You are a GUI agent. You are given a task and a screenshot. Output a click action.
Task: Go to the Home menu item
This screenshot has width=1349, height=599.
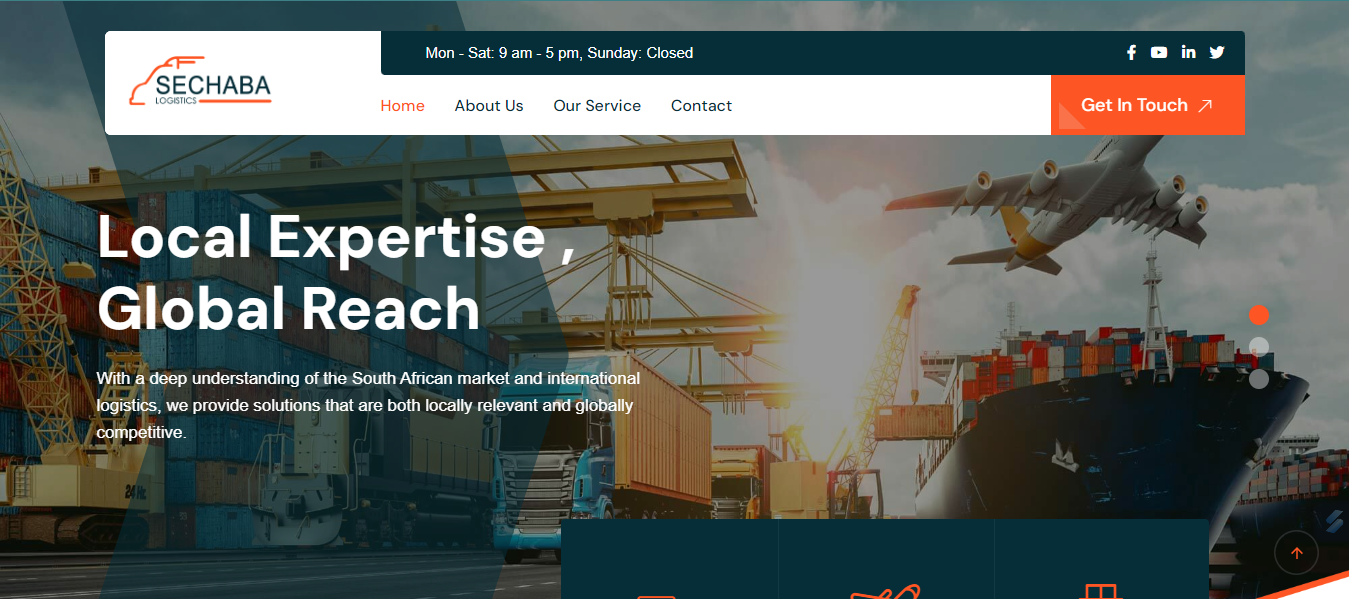(x=403, y=106)
